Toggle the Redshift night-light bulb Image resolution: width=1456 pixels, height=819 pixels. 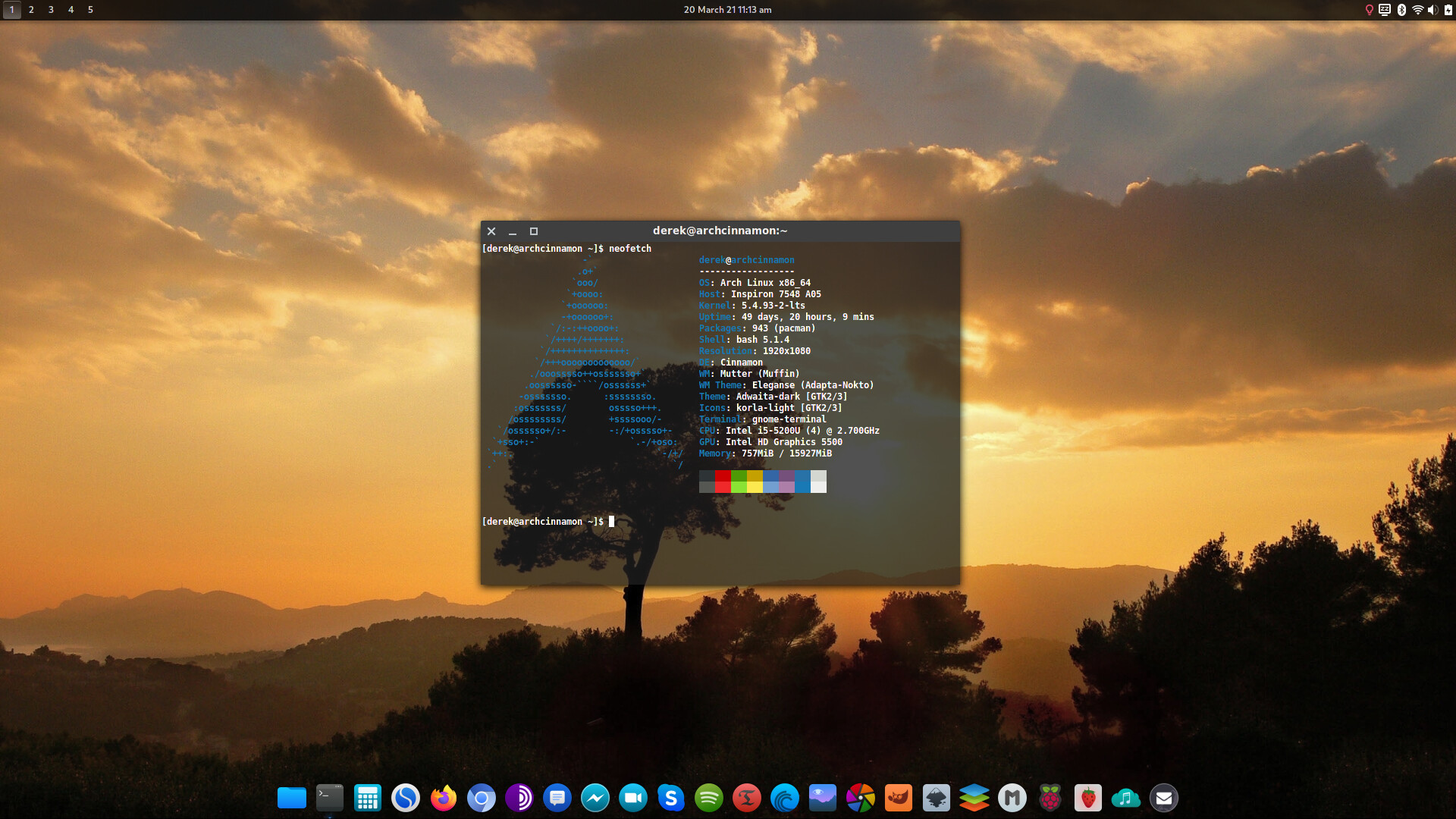[x=1370, y=10]
